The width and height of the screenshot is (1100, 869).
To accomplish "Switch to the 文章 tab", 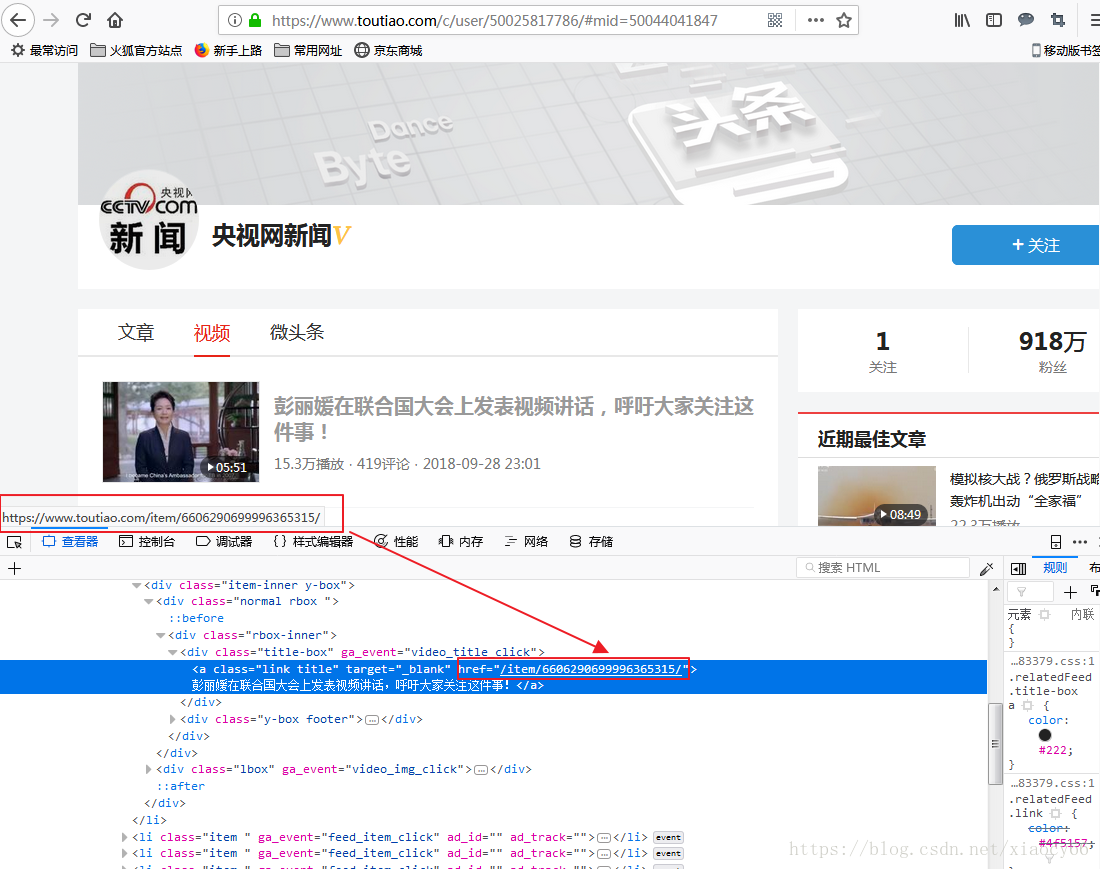I will pos(136,332).
